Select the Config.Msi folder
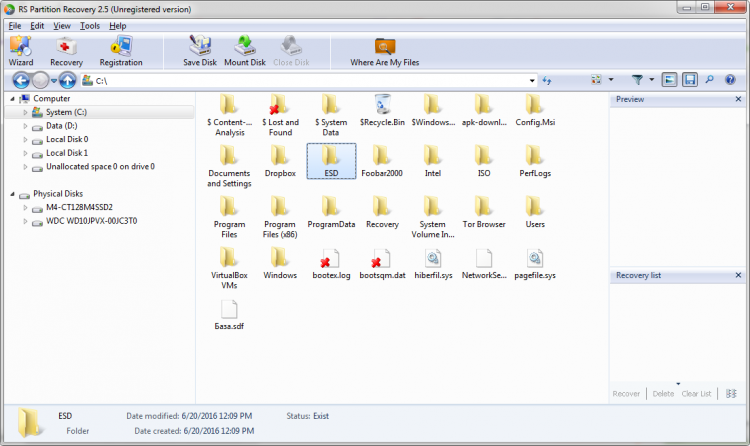This screenshot has height=446, width=750. click(x=535, y=111)
